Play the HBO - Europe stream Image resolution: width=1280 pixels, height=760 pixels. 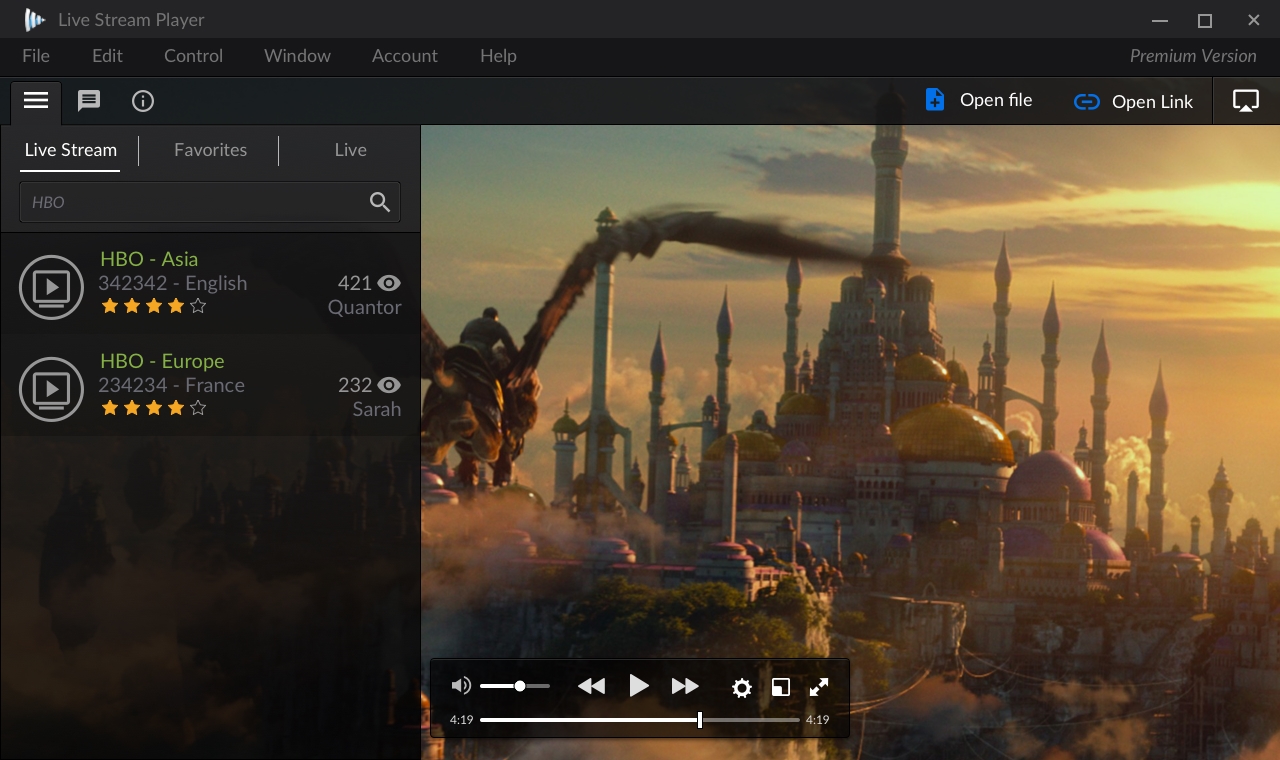coord(51,389)
